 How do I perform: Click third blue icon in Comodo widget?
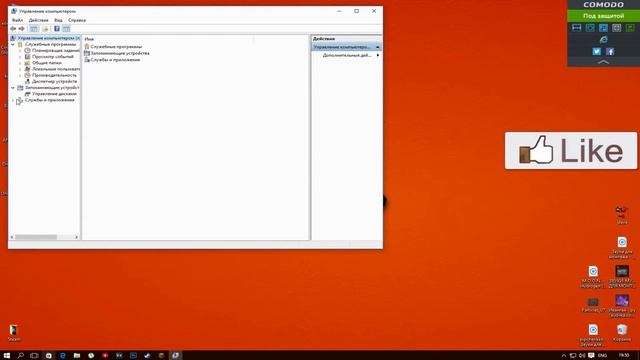pyautogui.click(x=603, y=28)
